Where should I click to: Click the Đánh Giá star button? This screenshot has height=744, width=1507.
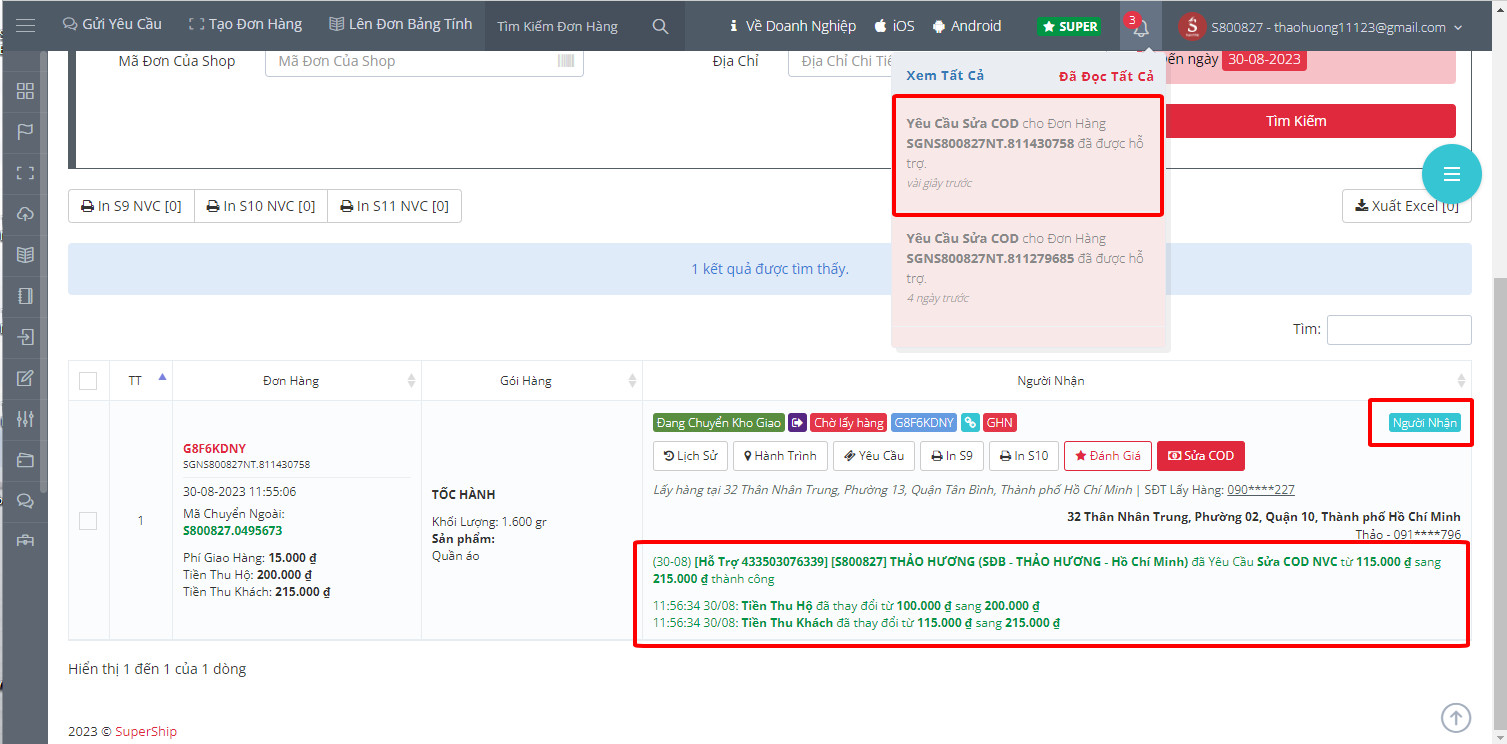pyautogui.click(x=1108, y=456)
